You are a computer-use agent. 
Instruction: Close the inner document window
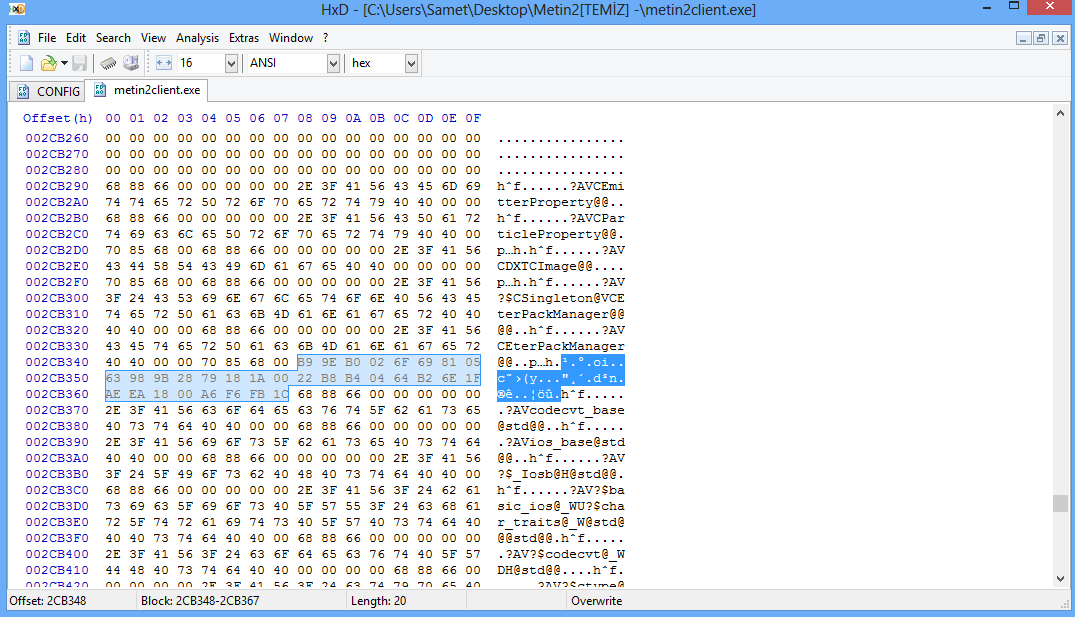(x=1060, y=38)
